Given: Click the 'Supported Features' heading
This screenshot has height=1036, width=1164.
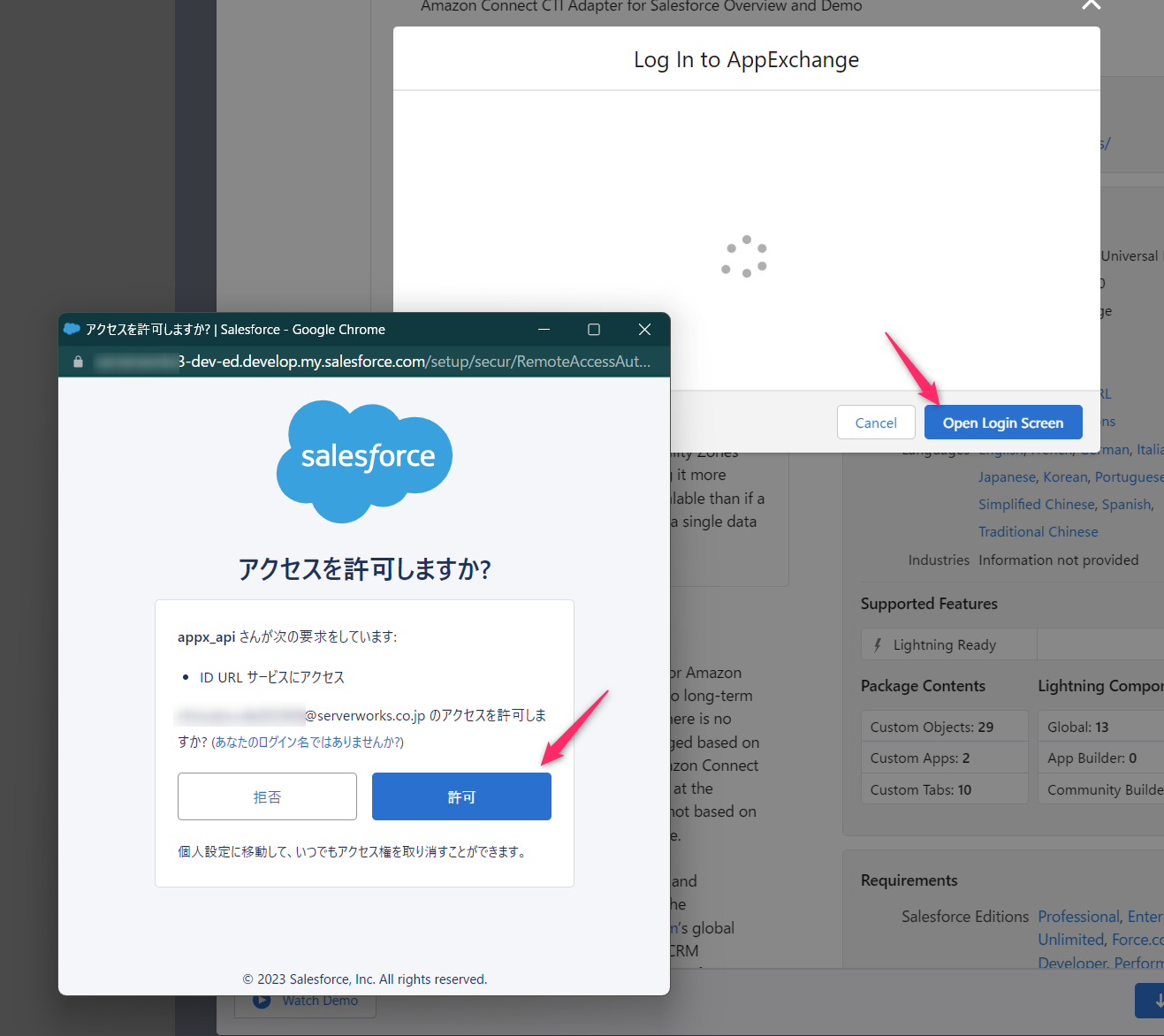Looking at the screenshot, I should click(x=929, y=604).
